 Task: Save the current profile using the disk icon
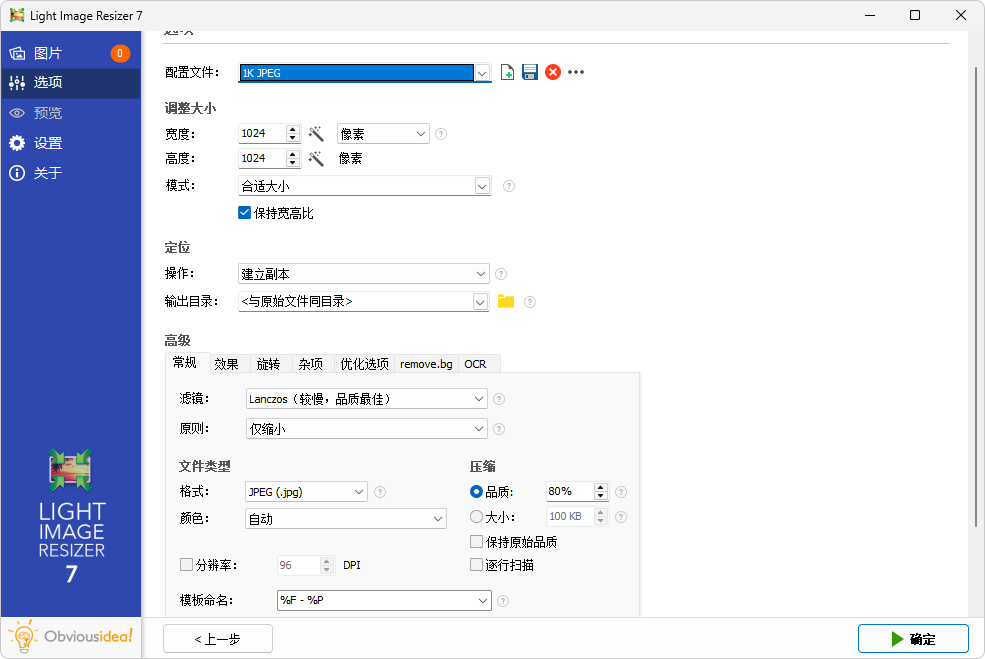coord(529,71)
